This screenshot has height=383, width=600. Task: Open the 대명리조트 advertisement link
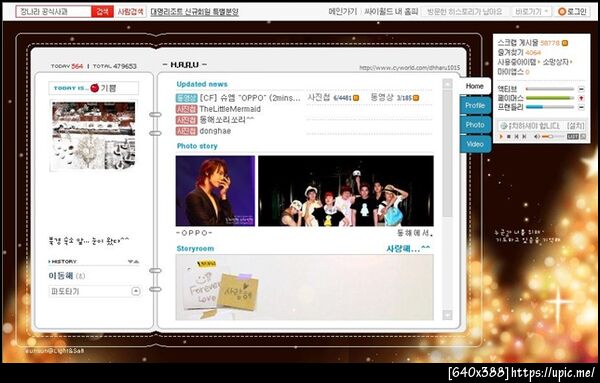pyautogui.click(x=194, y=12)
